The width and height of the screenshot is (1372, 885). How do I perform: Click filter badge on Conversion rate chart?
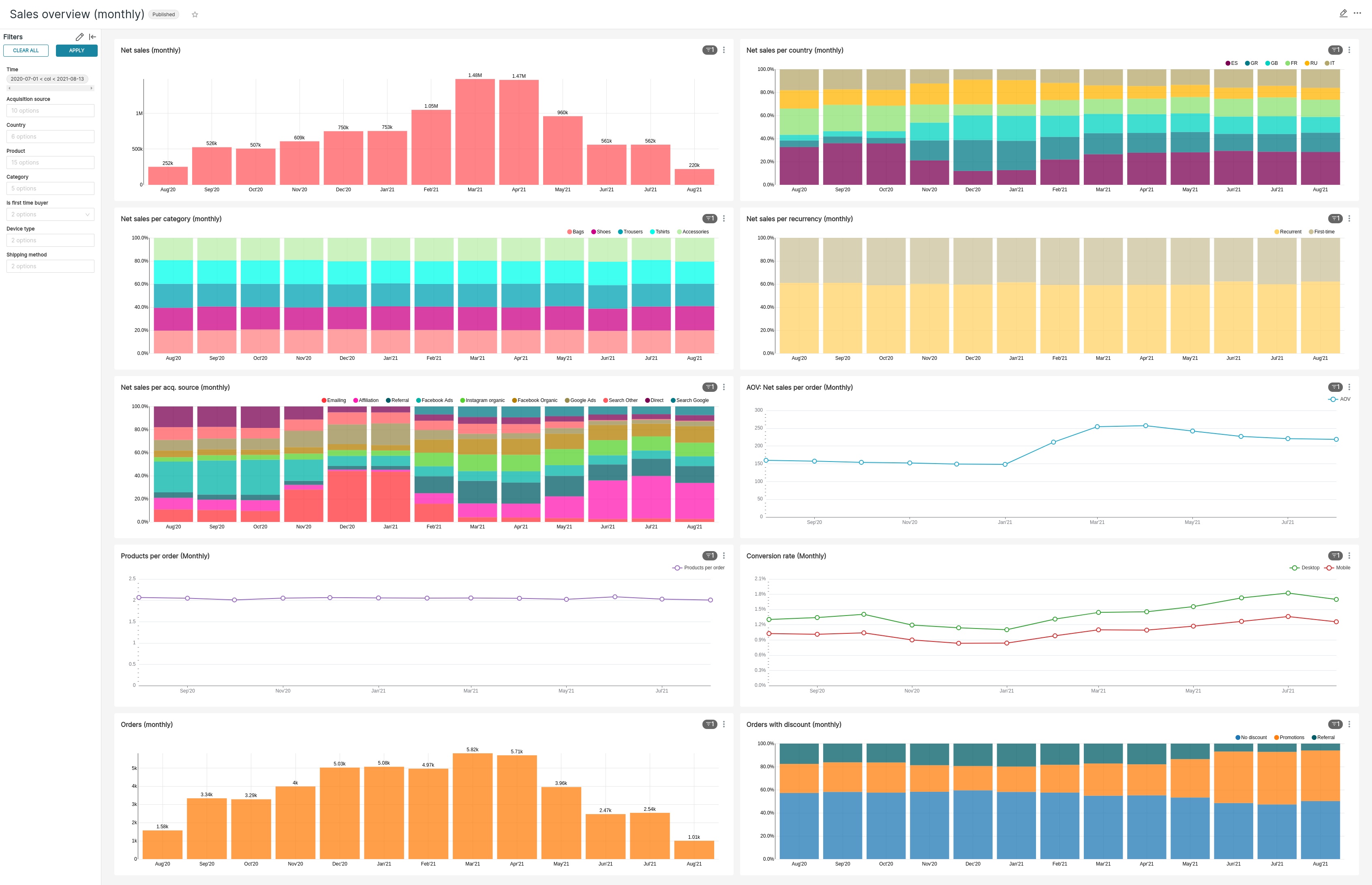tap(1335, 556)
